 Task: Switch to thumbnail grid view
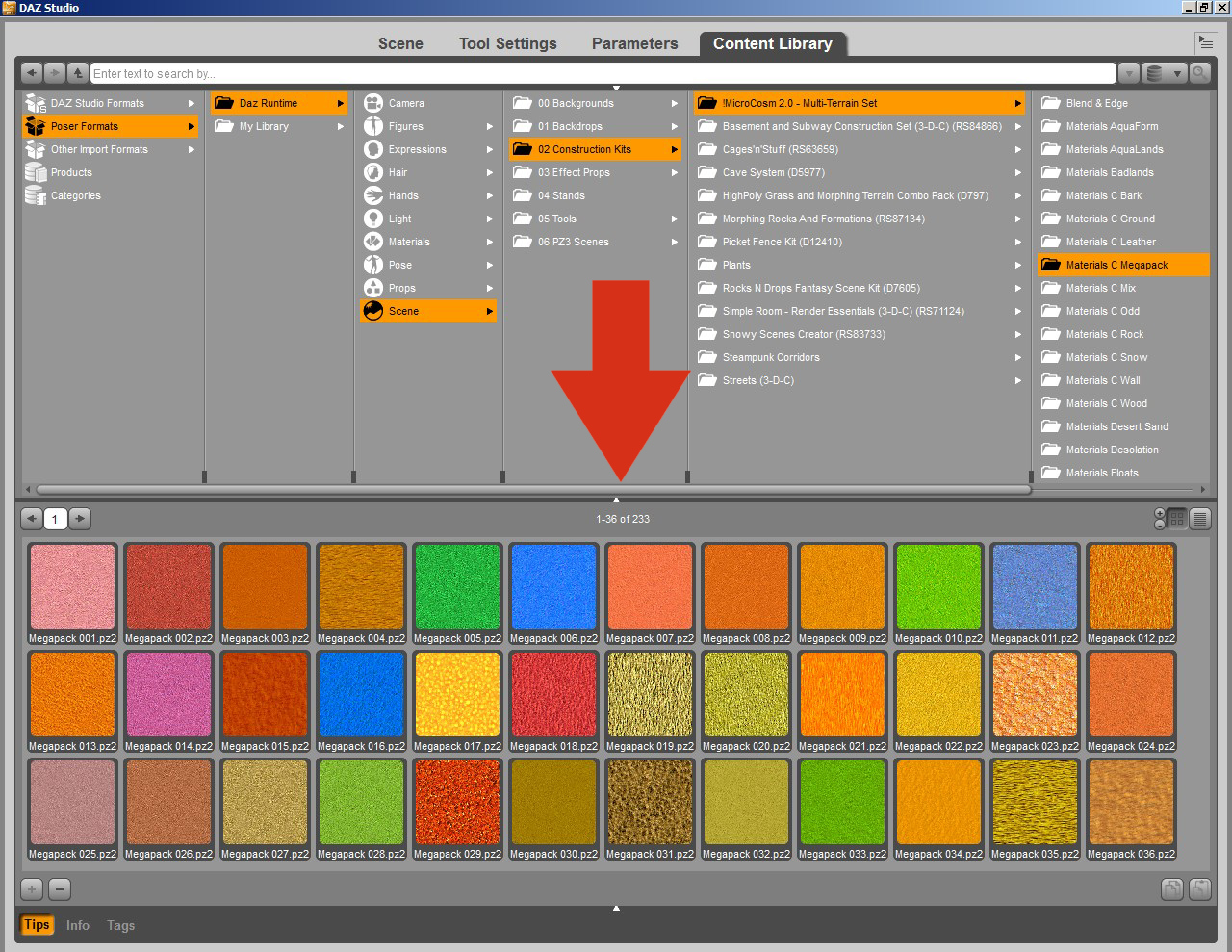(x=1177, y=519)
